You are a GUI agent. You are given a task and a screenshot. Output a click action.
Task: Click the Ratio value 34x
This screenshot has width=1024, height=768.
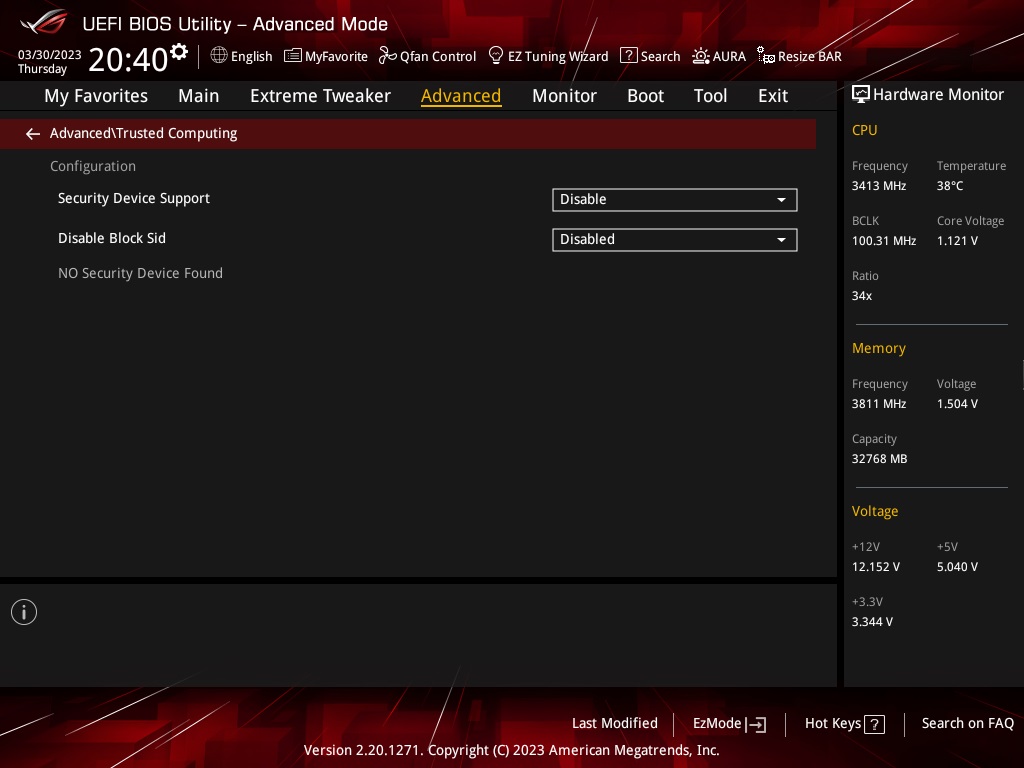(x=862, y=296)
